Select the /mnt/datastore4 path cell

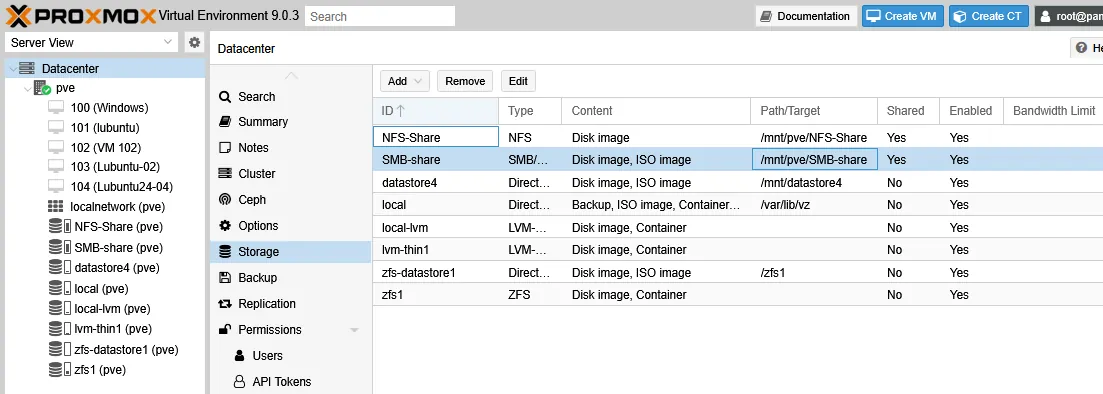tap(814, 182)
